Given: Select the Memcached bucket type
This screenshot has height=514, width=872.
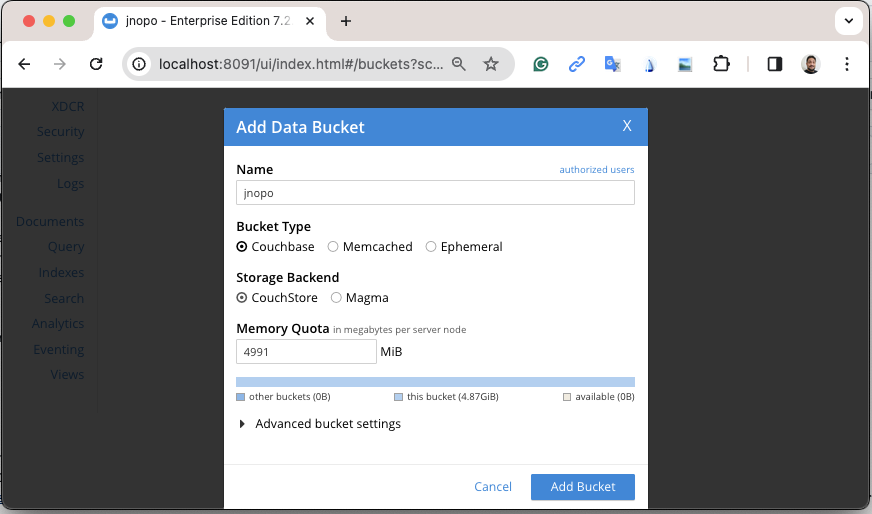Looking at the screenshot, I should (x=370, y=246).
